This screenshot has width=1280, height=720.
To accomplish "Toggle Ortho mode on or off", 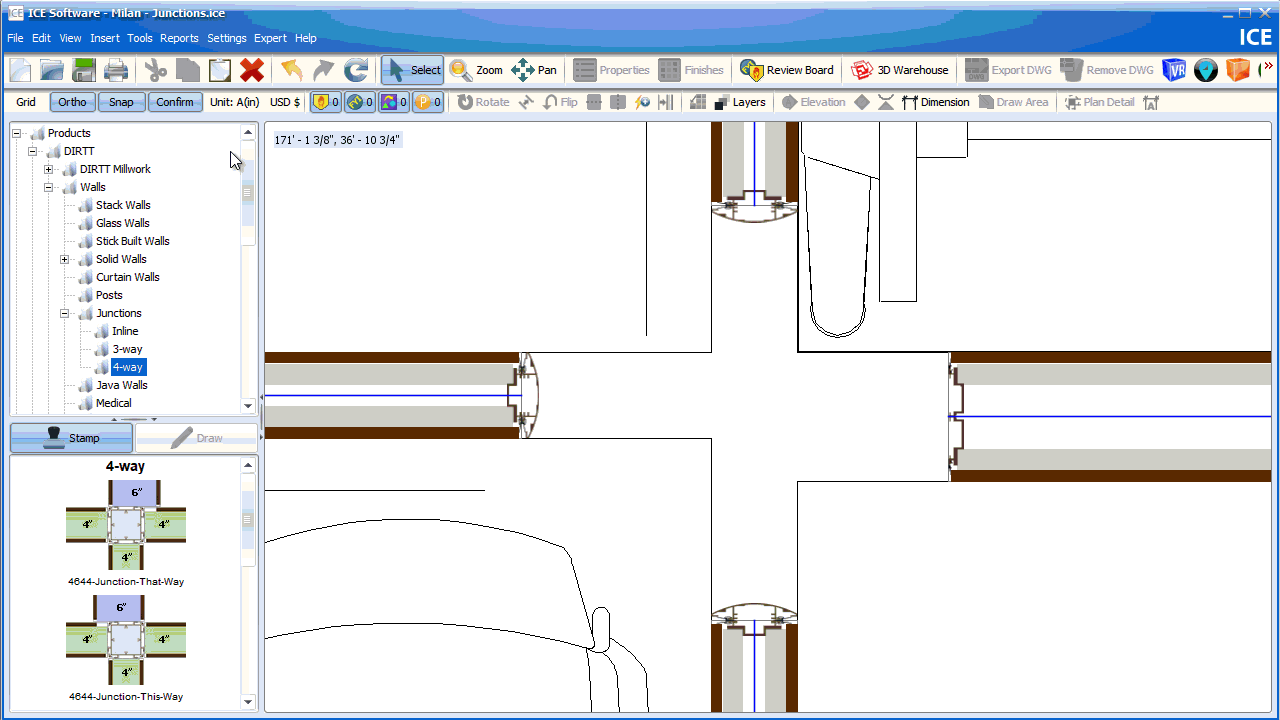I will [71, 101].
